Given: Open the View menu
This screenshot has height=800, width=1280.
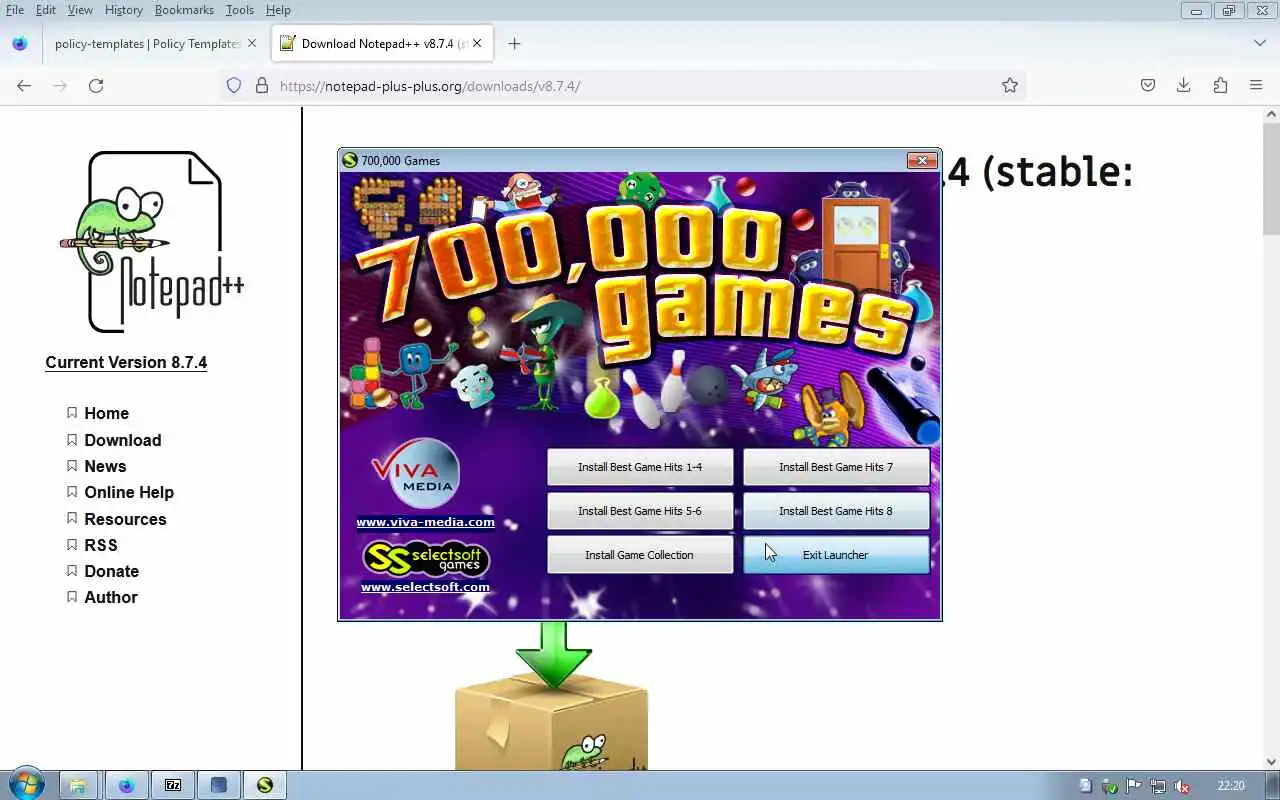Looking at the screenshot, I should pyautogui.click(x=80, y=10).
